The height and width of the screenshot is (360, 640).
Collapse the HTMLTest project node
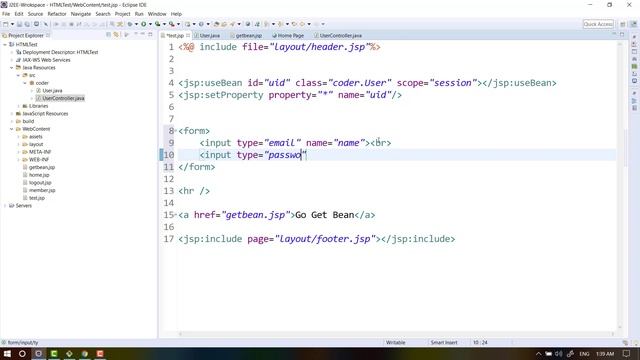5,44
